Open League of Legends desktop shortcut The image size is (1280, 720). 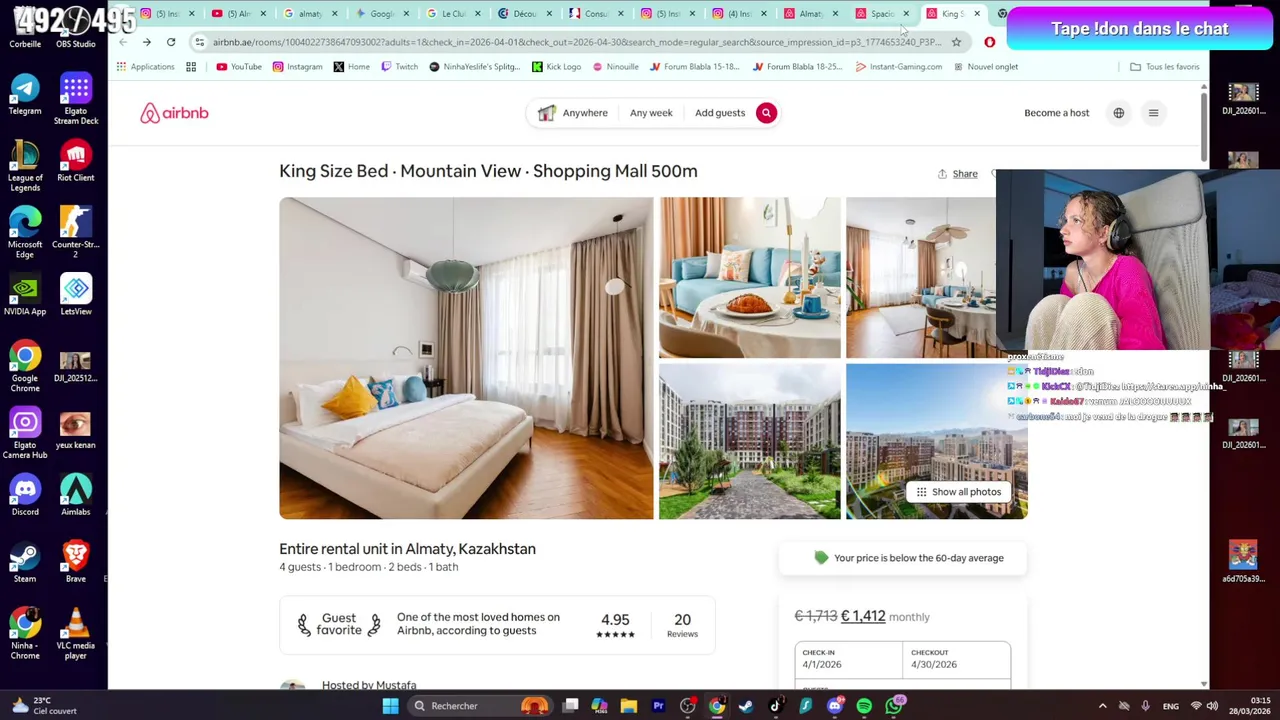pyautogui.click(x=25, y=166)
